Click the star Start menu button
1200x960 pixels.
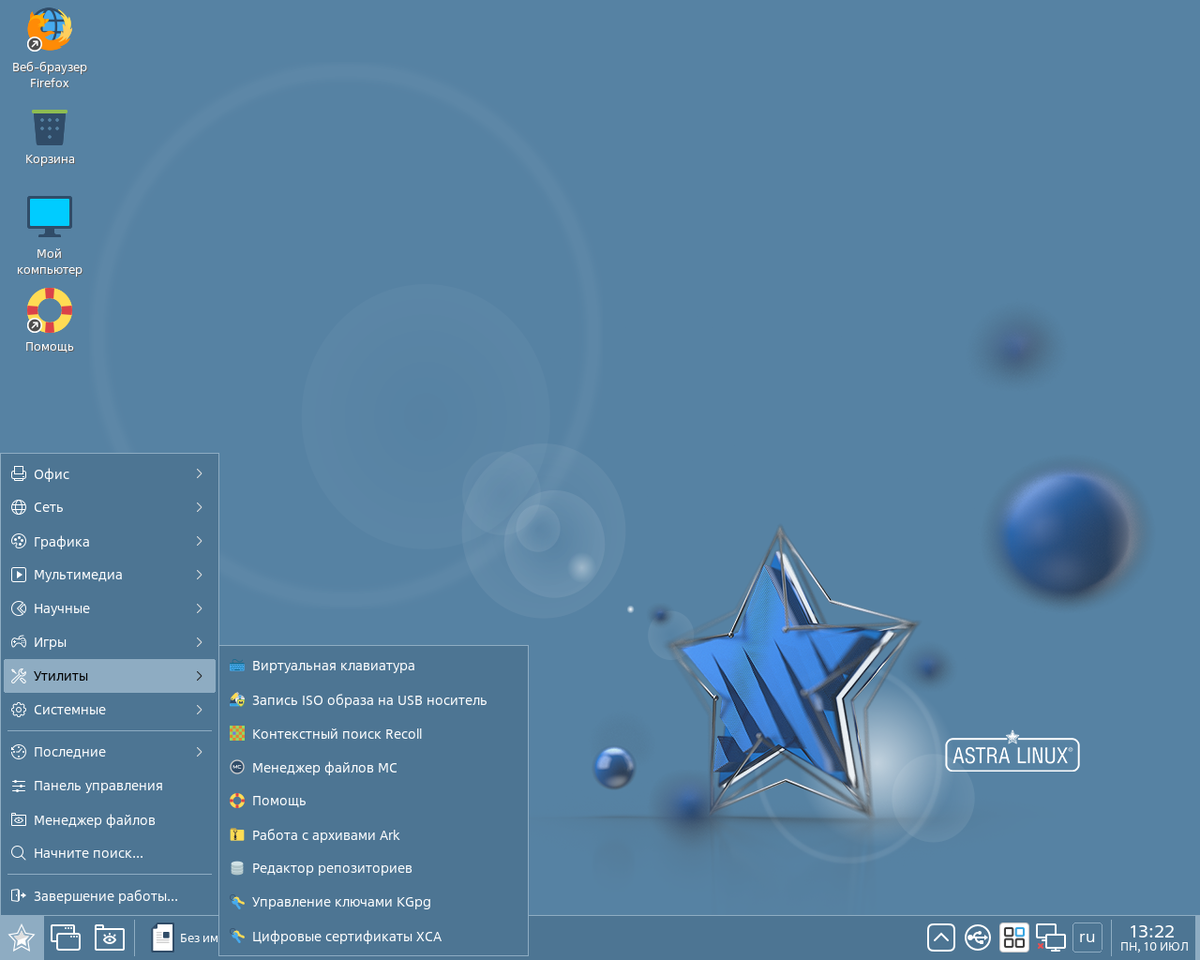coord(21,938)
